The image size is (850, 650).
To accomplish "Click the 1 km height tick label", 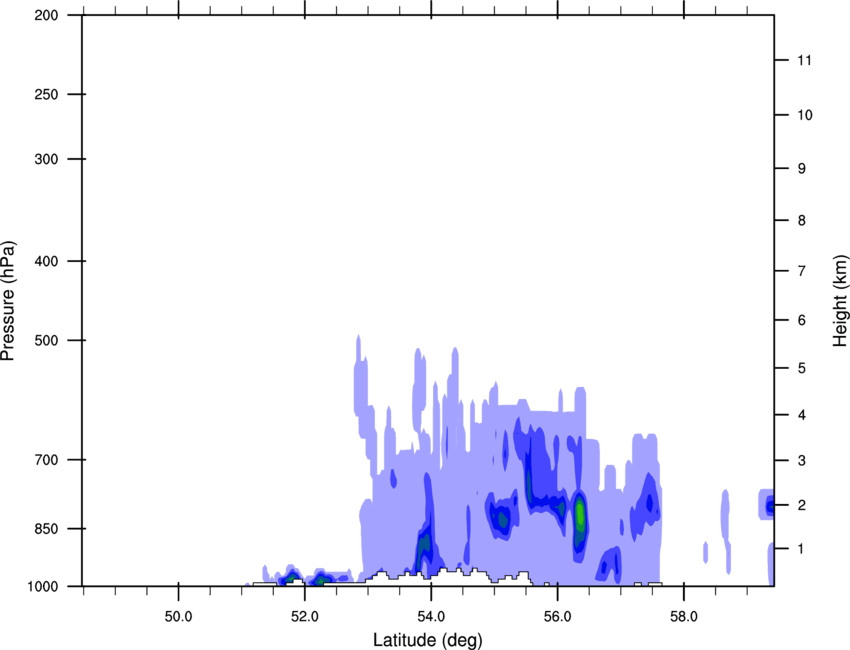I will pyautogui.click(x=800, y=549).
